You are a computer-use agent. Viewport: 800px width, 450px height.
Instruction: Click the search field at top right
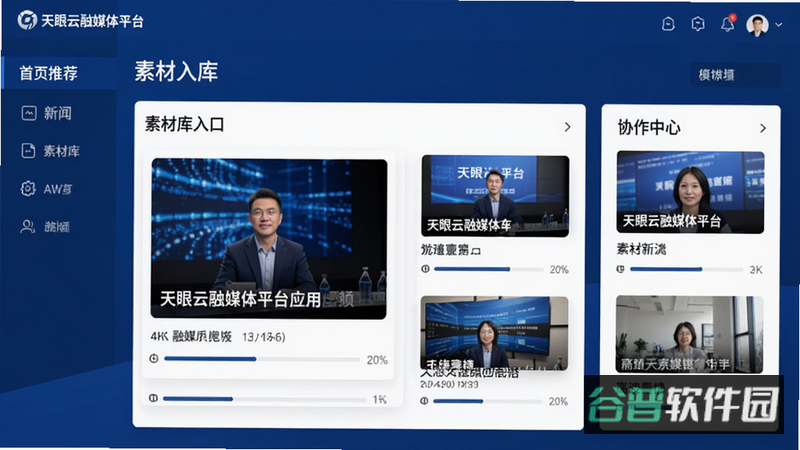coord(735,75)
